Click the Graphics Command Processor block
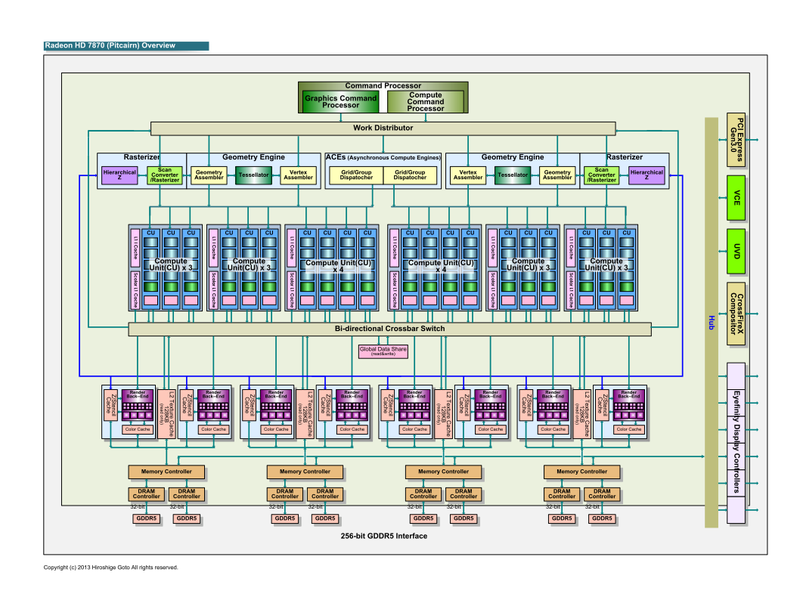Viewport: 800px width, 591px height. pyautogui.click(x=341, y=101)
